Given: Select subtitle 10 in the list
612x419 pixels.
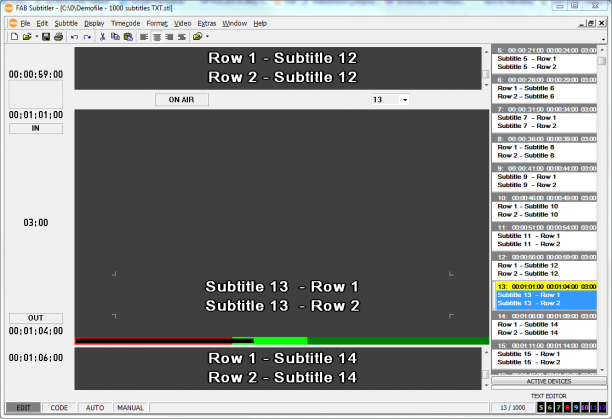Looking at the screenshot, I should [544, 206].
